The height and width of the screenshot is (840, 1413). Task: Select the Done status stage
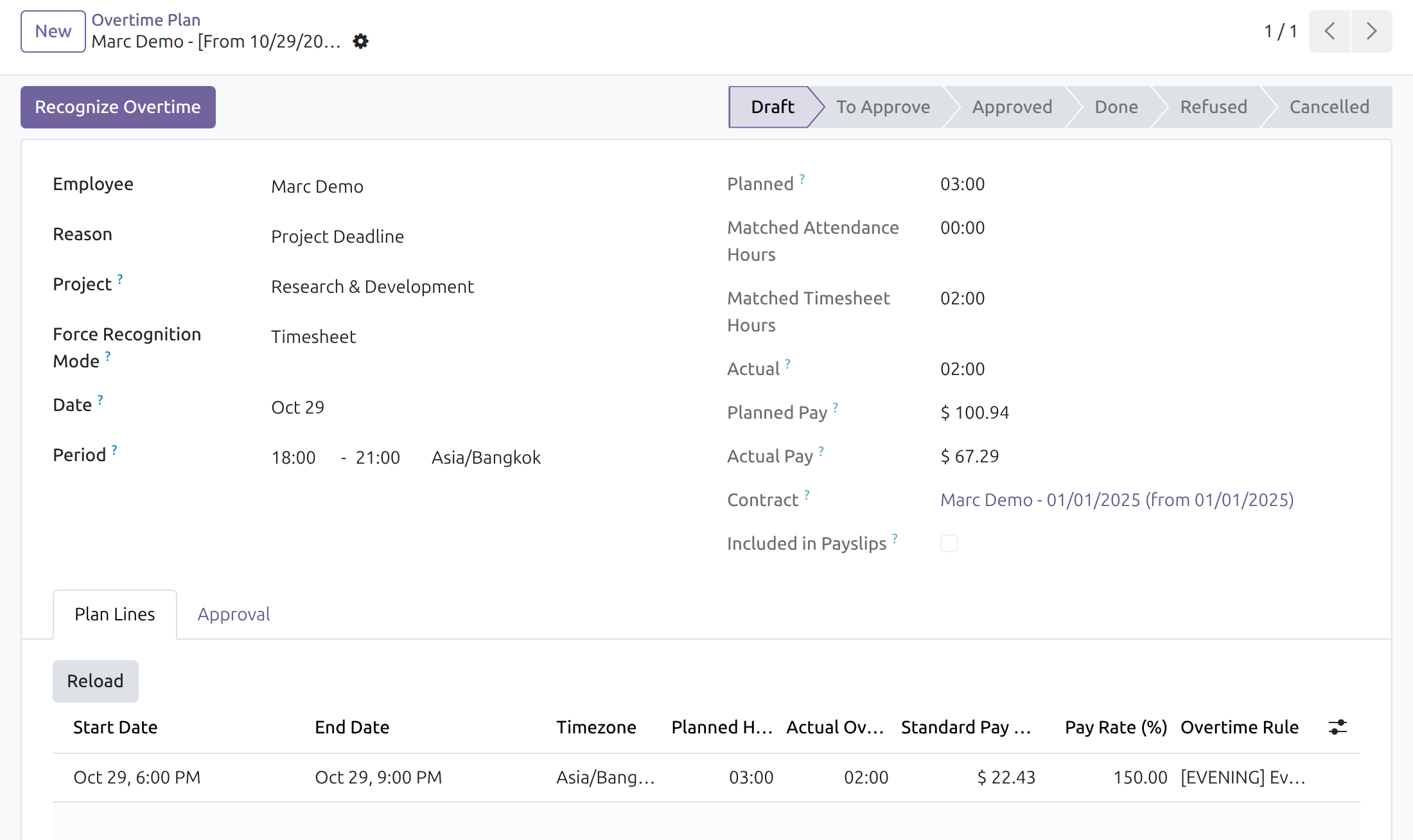(1116, 107)
